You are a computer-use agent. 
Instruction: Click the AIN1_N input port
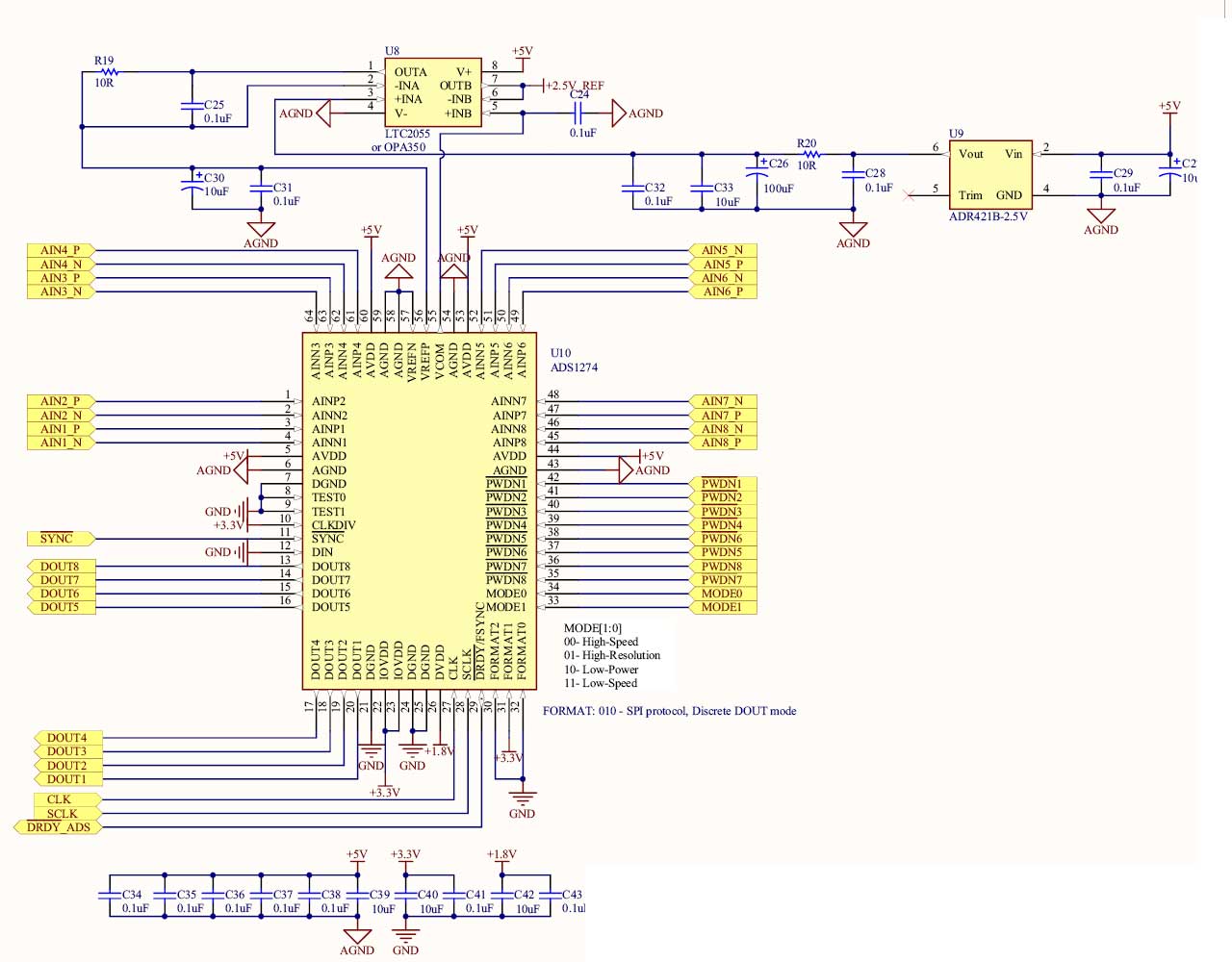click(62, 443)
